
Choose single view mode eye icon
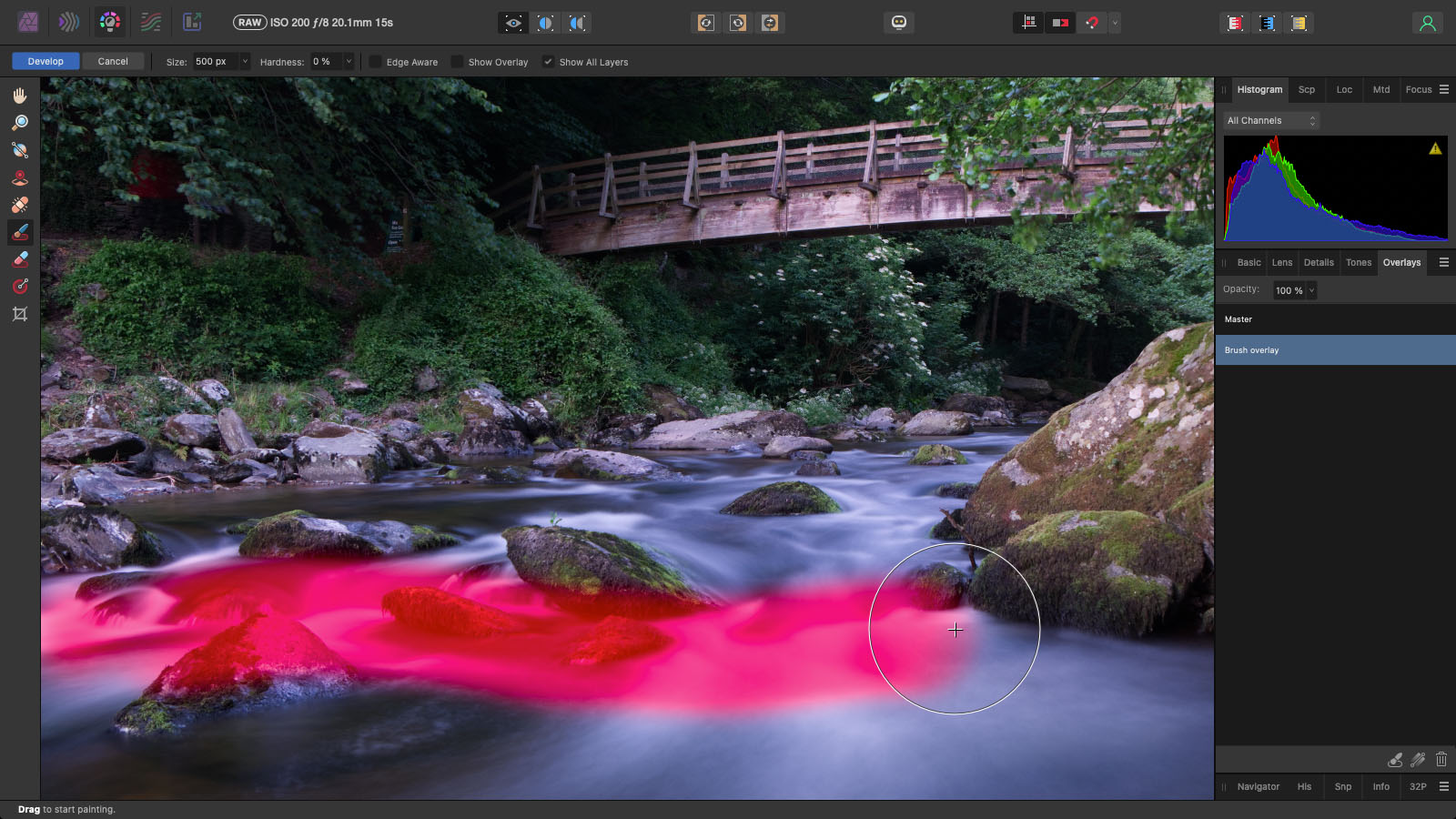[513, 23]
